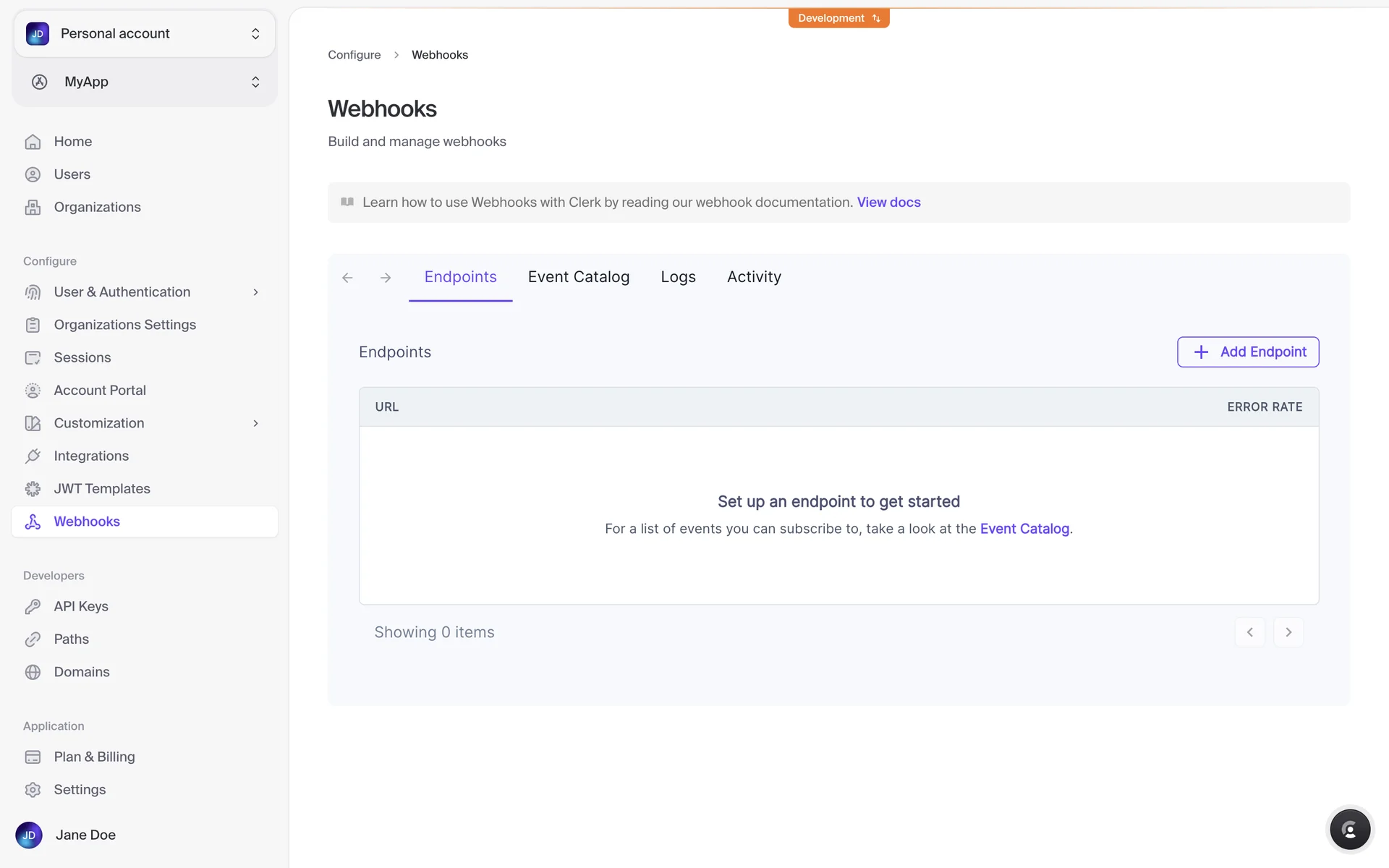The width and height of the screenshot is (1389, 868).
Task: Open the View docs link
Action: pos(888,203)
